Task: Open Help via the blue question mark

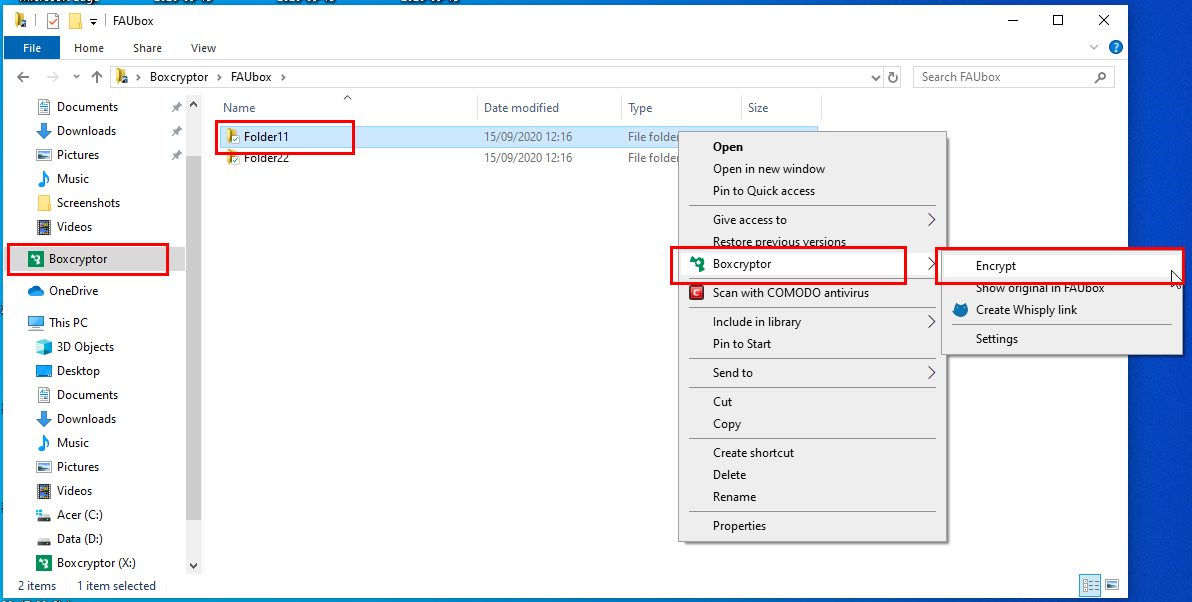Action: pyautogui.click(x=1115, y=47)
